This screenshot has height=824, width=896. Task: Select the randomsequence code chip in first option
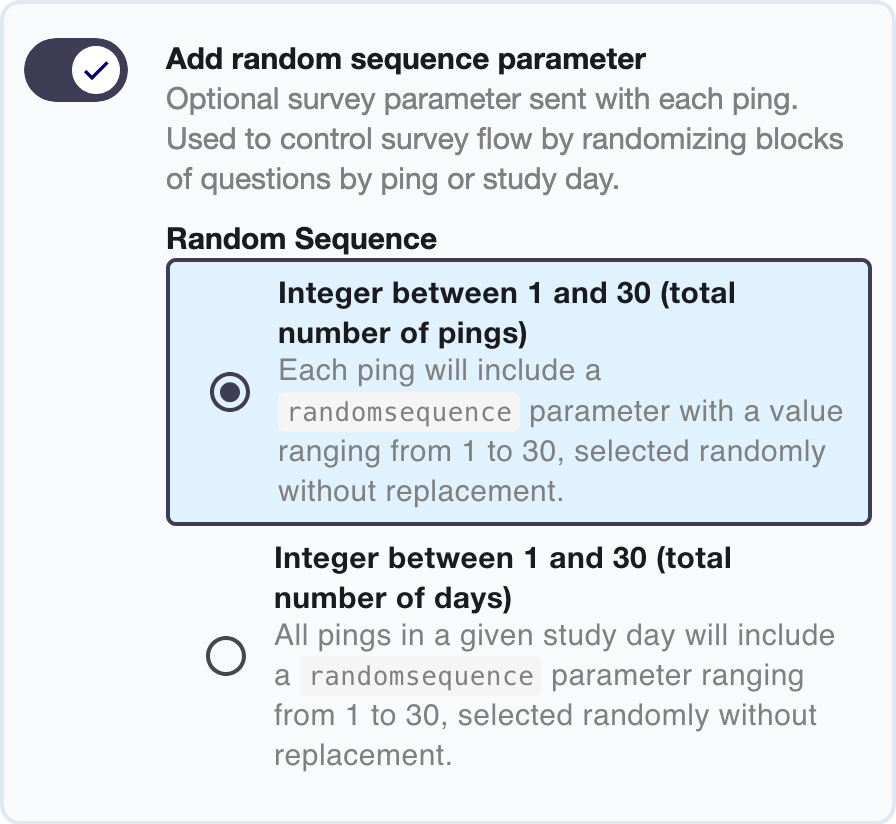click(399, 412)
